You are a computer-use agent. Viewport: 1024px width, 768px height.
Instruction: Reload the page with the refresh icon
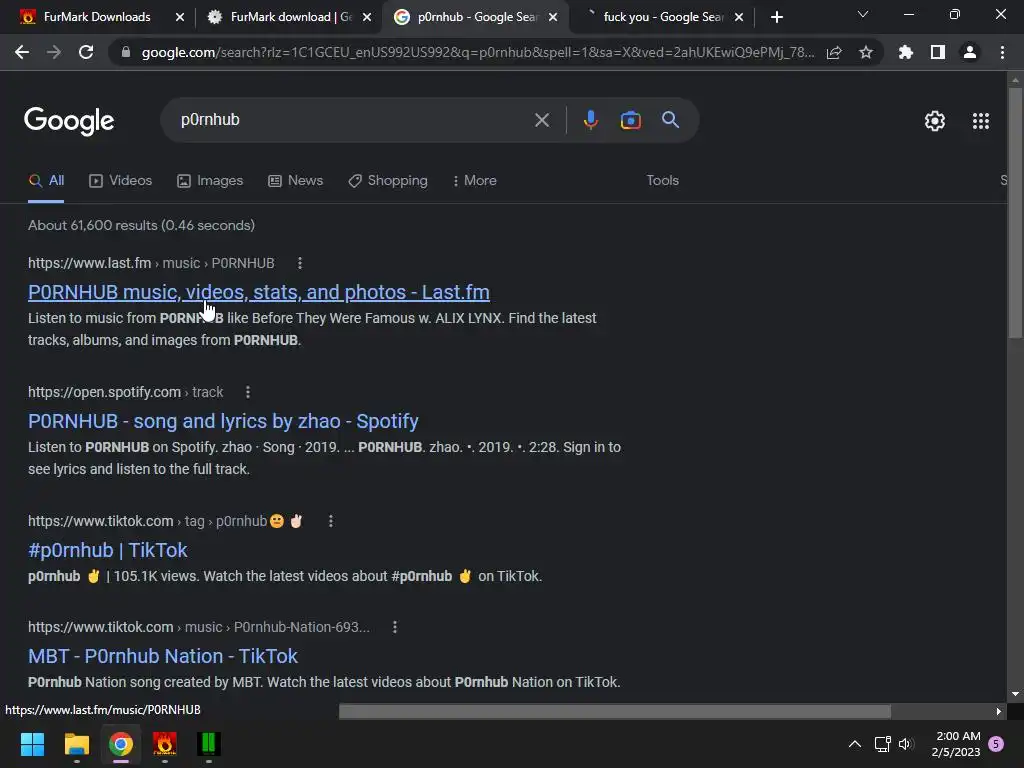(86, 52)
